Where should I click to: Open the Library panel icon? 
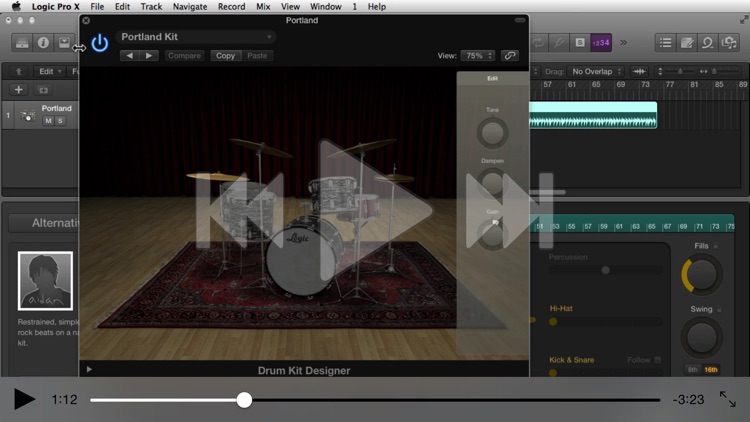(22, 43)
